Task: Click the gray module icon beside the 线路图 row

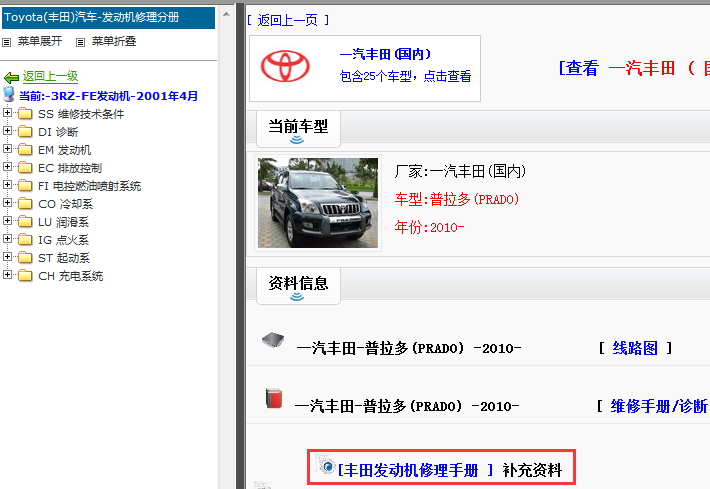Action: pos(273,340)
